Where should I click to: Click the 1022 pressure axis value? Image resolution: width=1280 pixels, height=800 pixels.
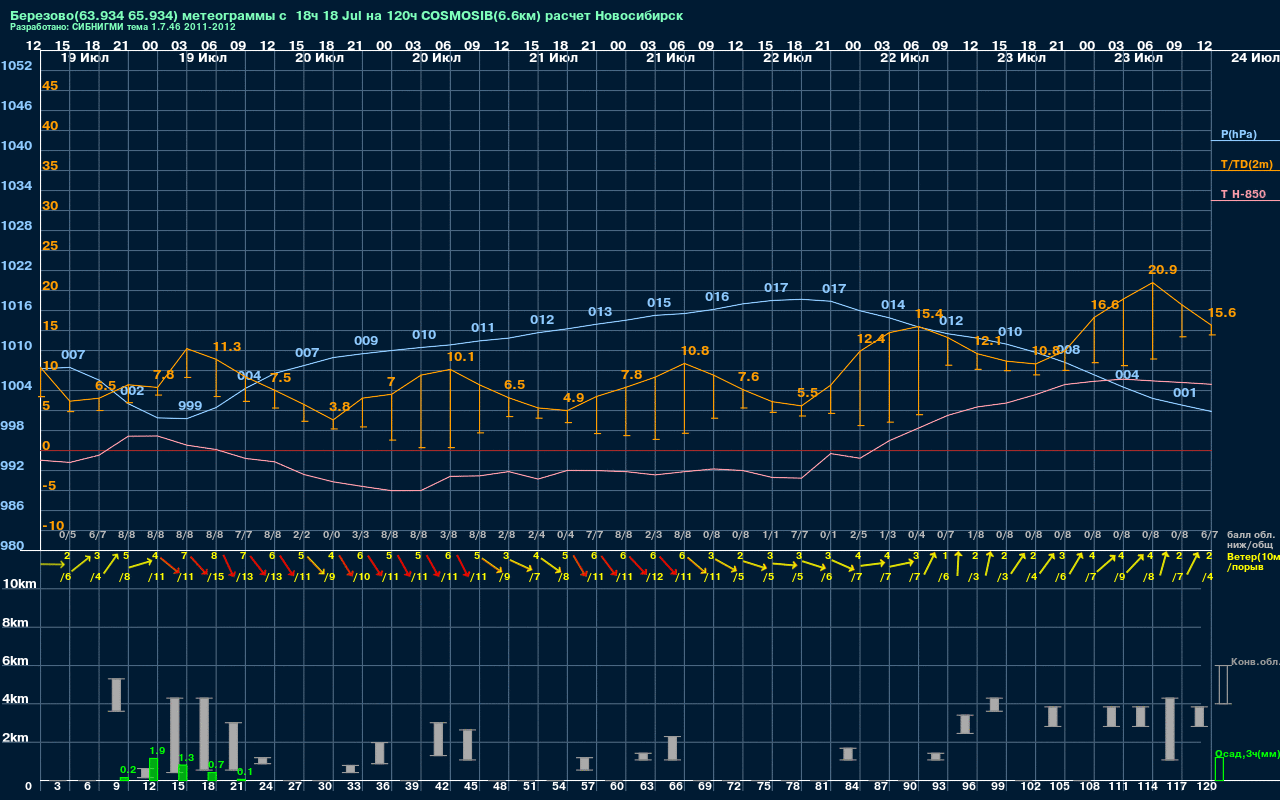pos(17,266)
